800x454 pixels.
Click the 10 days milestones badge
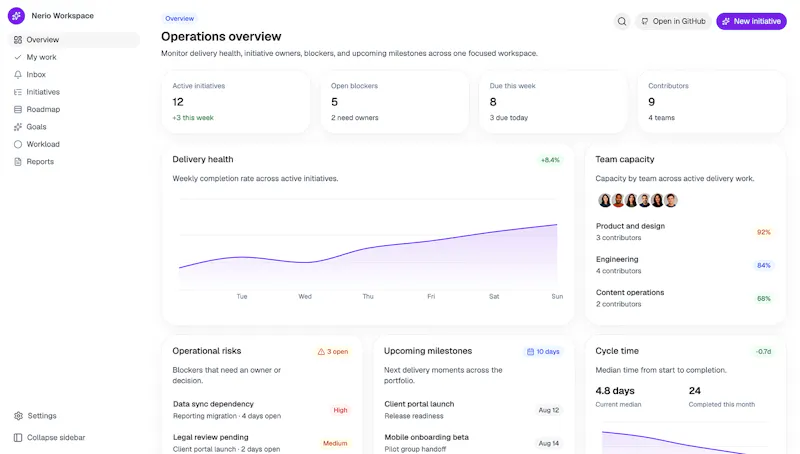coord(543,351)
